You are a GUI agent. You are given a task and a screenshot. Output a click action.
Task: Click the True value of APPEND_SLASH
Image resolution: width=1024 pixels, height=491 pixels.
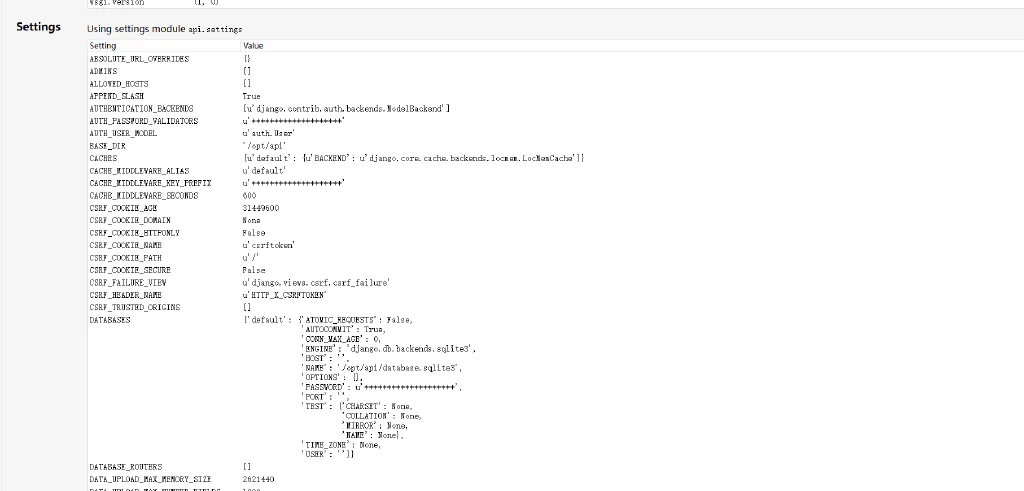(x=251, y=96)
